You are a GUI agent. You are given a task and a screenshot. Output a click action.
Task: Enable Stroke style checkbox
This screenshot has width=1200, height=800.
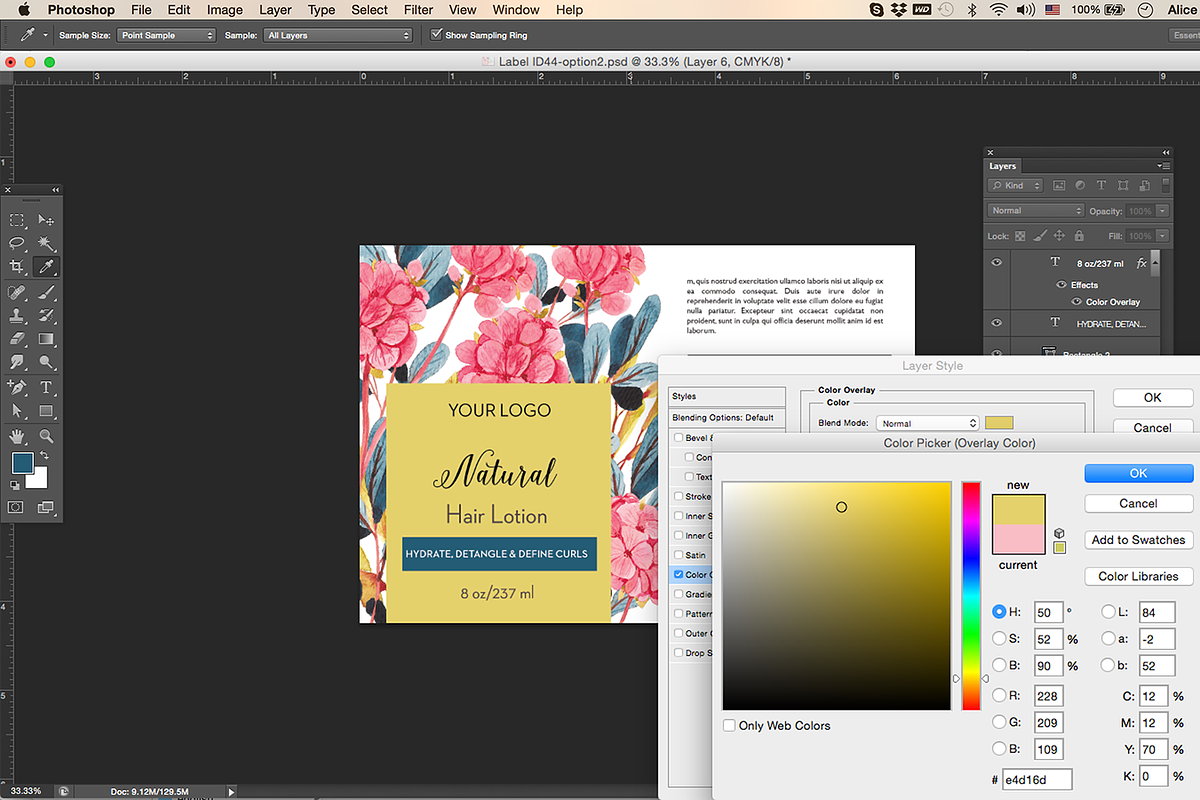(679, 496)
